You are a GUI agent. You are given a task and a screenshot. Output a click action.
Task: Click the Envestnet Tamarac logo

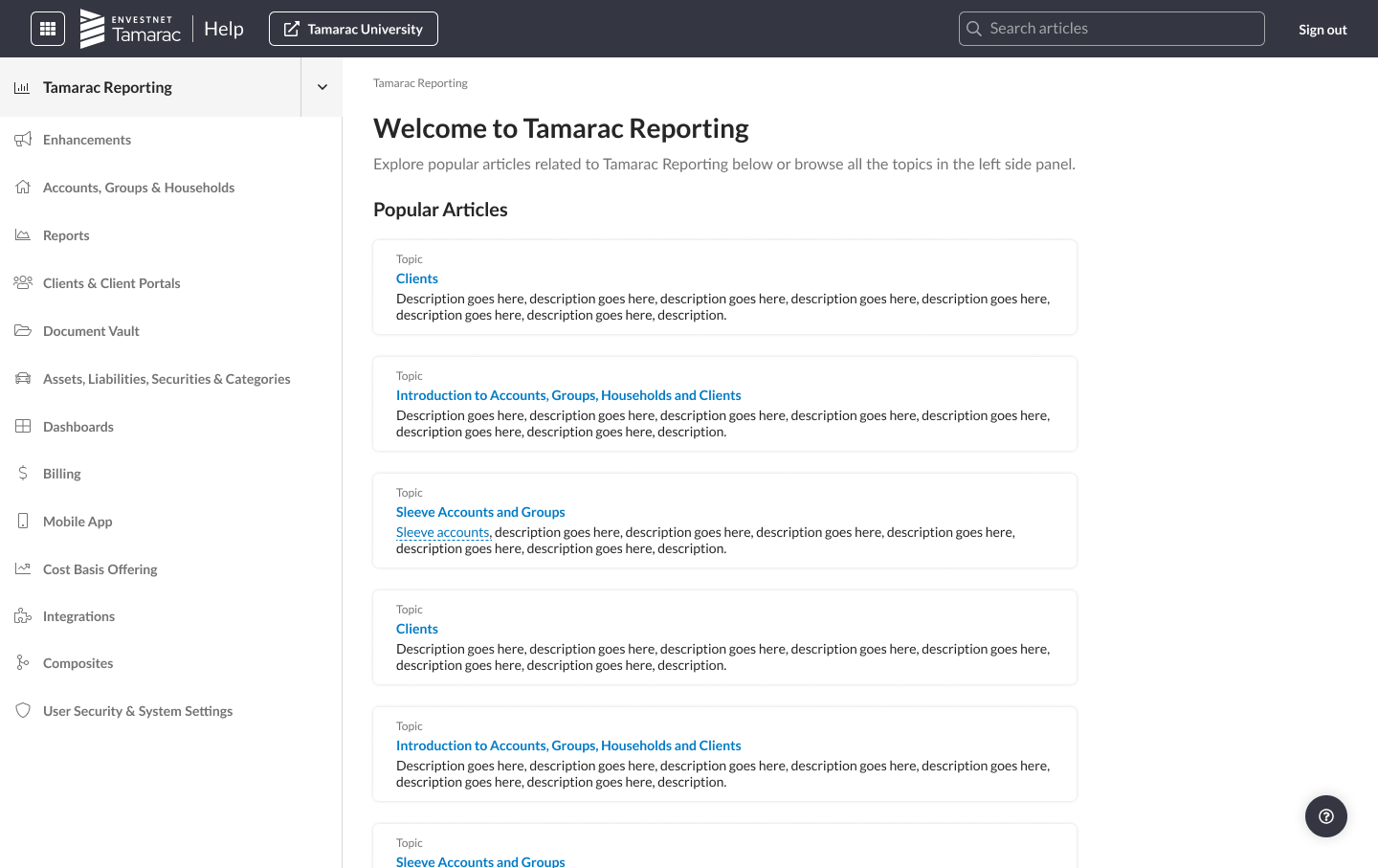click(130, 28)
